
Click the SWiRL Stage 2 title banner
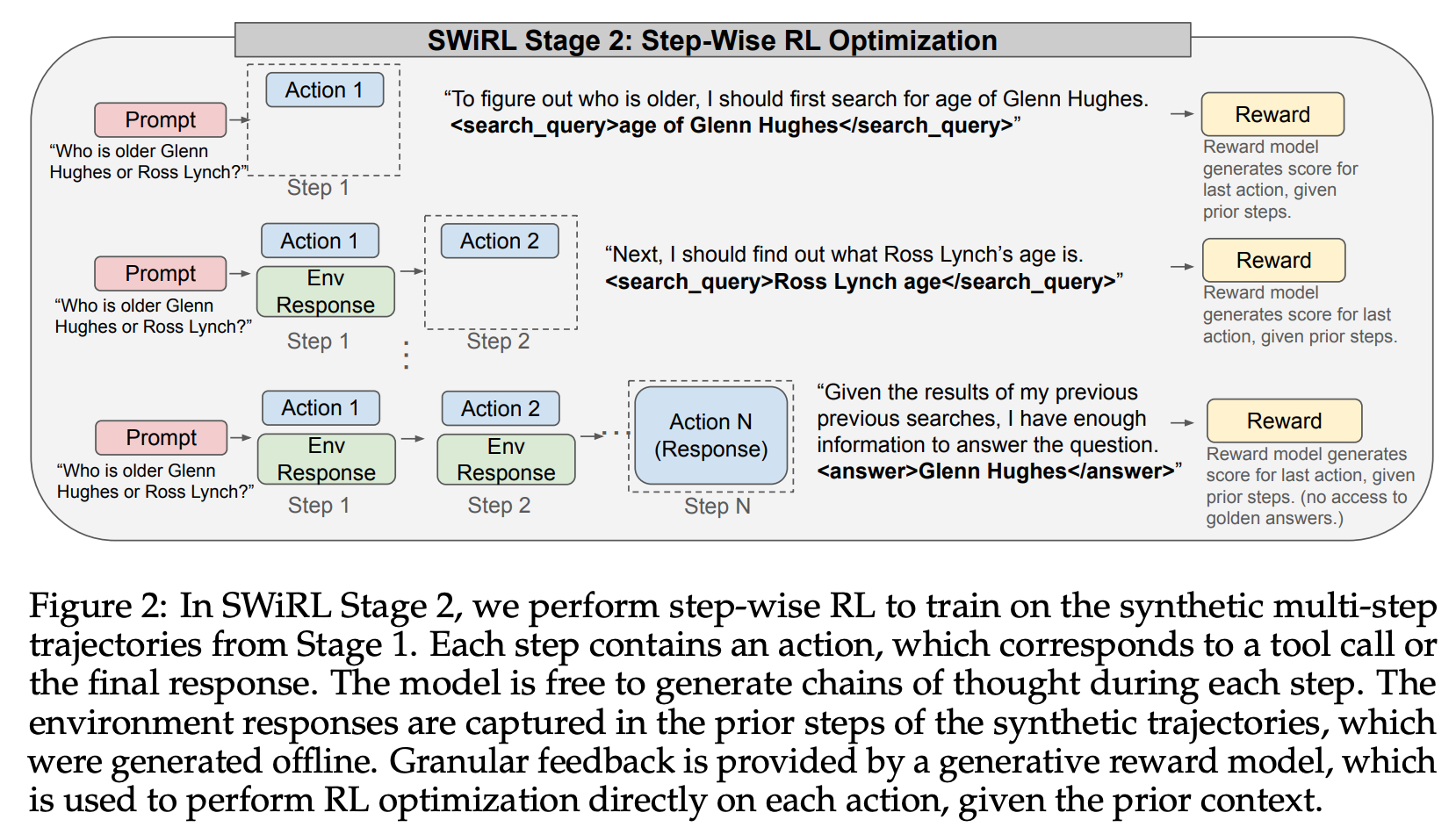click(712, 40)
